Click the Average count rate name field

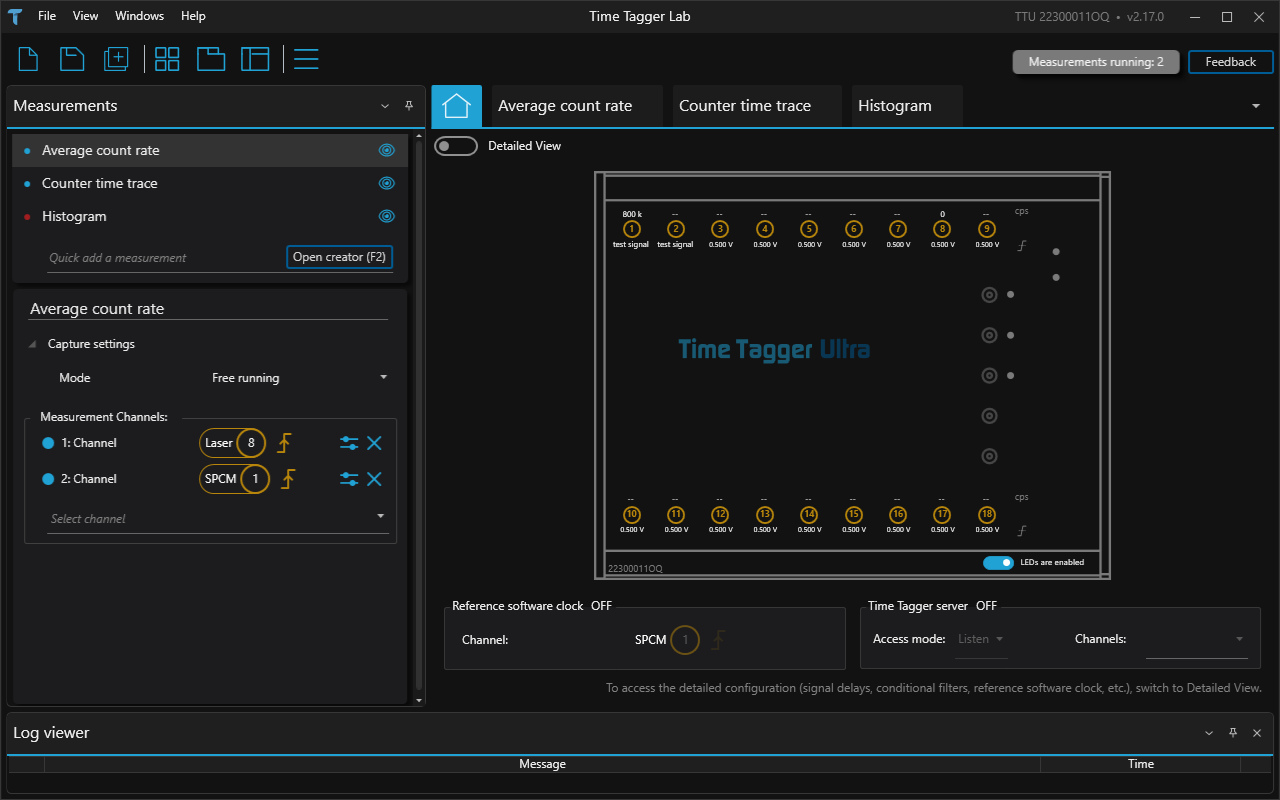pos(208,309)
